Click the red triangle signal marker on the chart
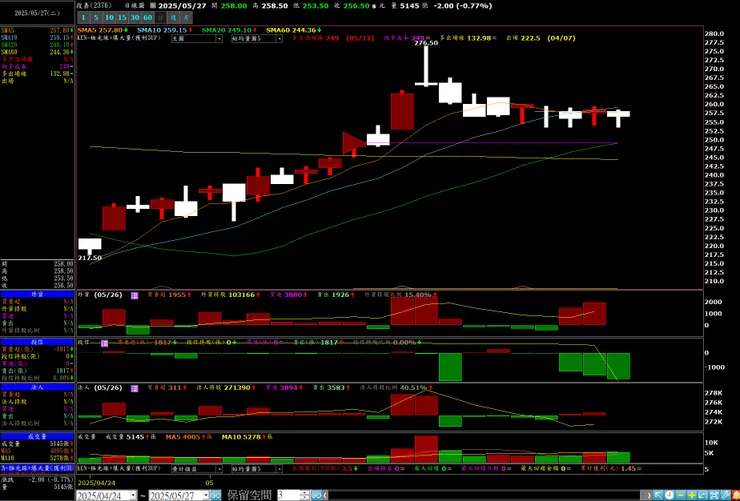Screen dimensions: 740x501 [354, 143]
